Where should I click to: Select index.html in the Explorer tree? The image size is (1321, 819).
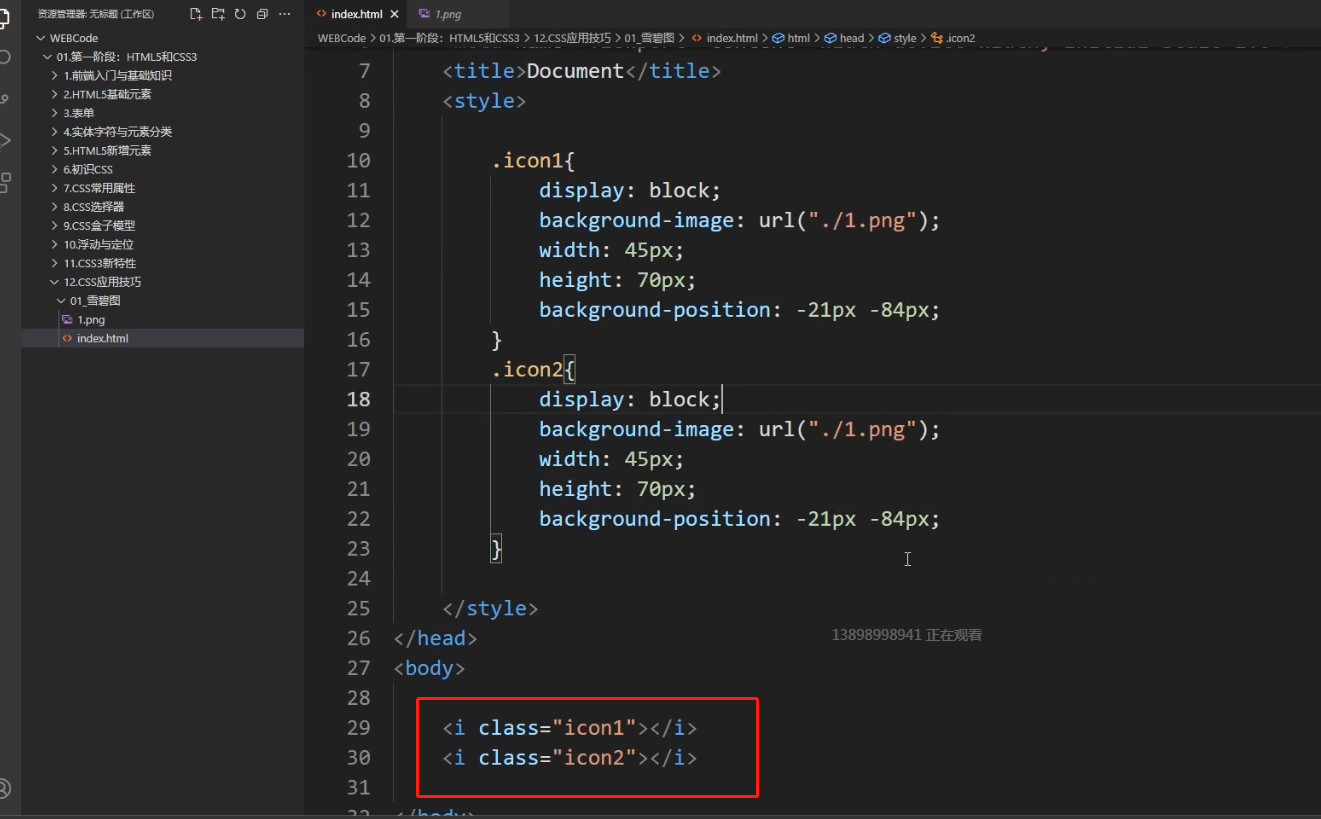click(x=162, y=338)
